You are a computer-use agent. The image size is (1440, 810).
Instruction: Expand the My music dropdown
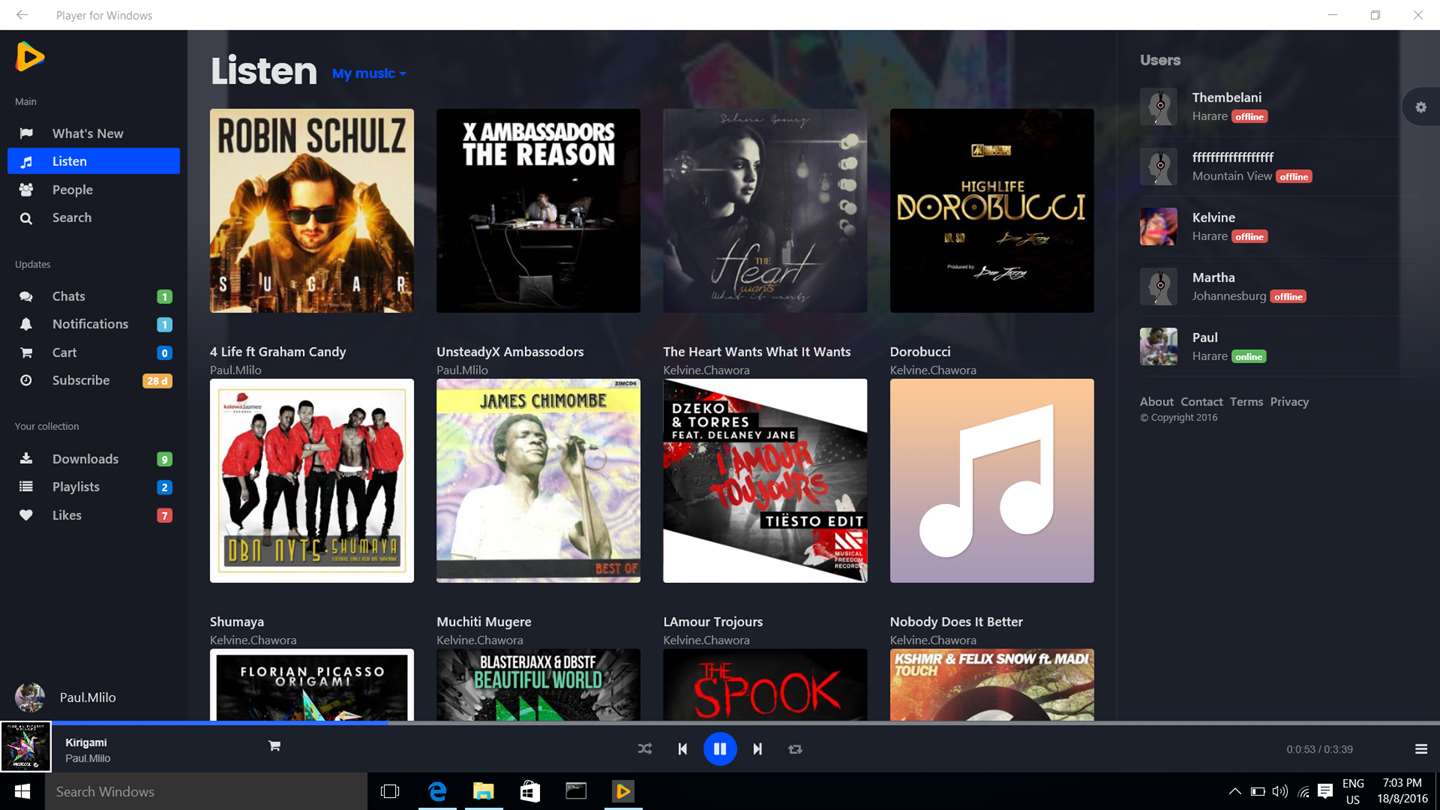click(369, 74)
